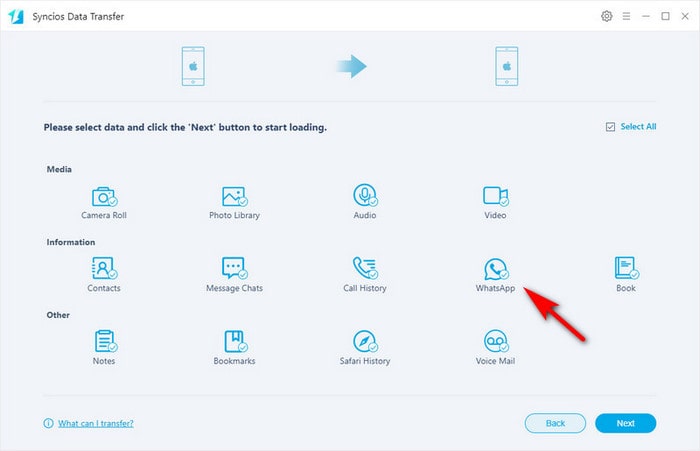Maximize the Syncios window
This screenshot has width=700, height=451.
coord(666,16)
